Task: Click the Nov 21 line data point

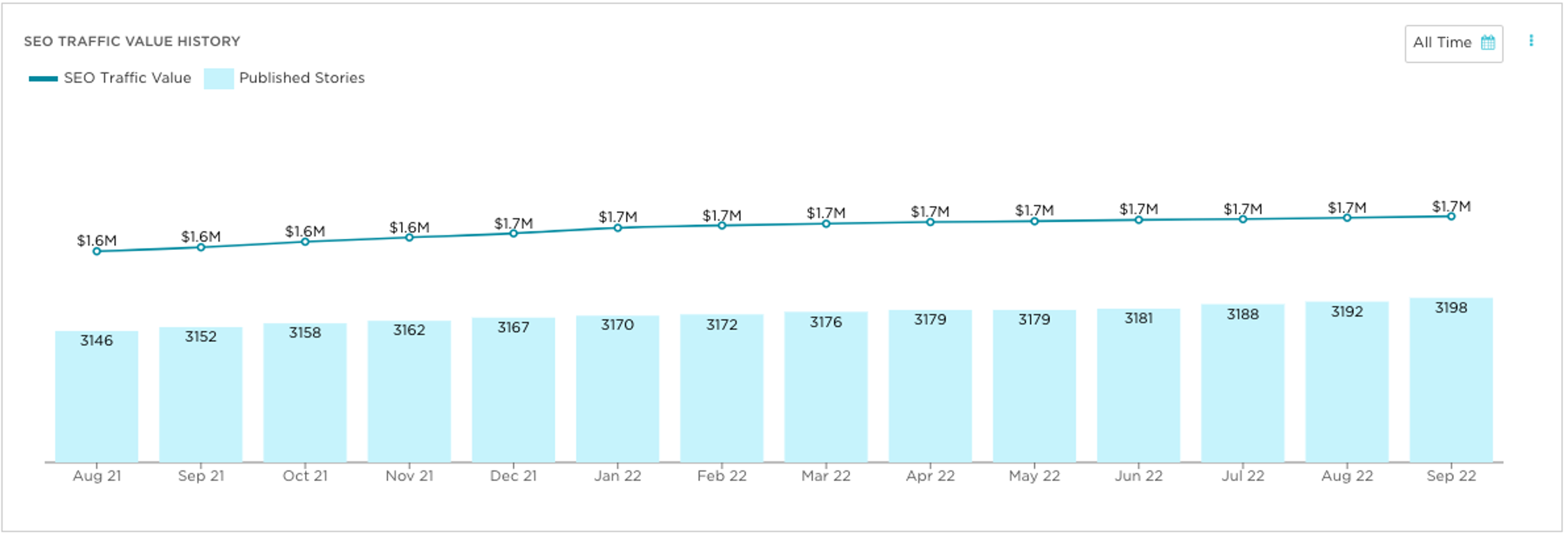Action: click(x=409, y=237)
